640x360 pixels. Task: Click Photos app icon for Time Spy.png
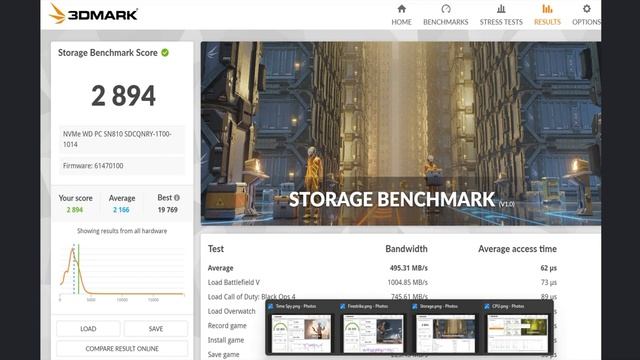[270, 306]
